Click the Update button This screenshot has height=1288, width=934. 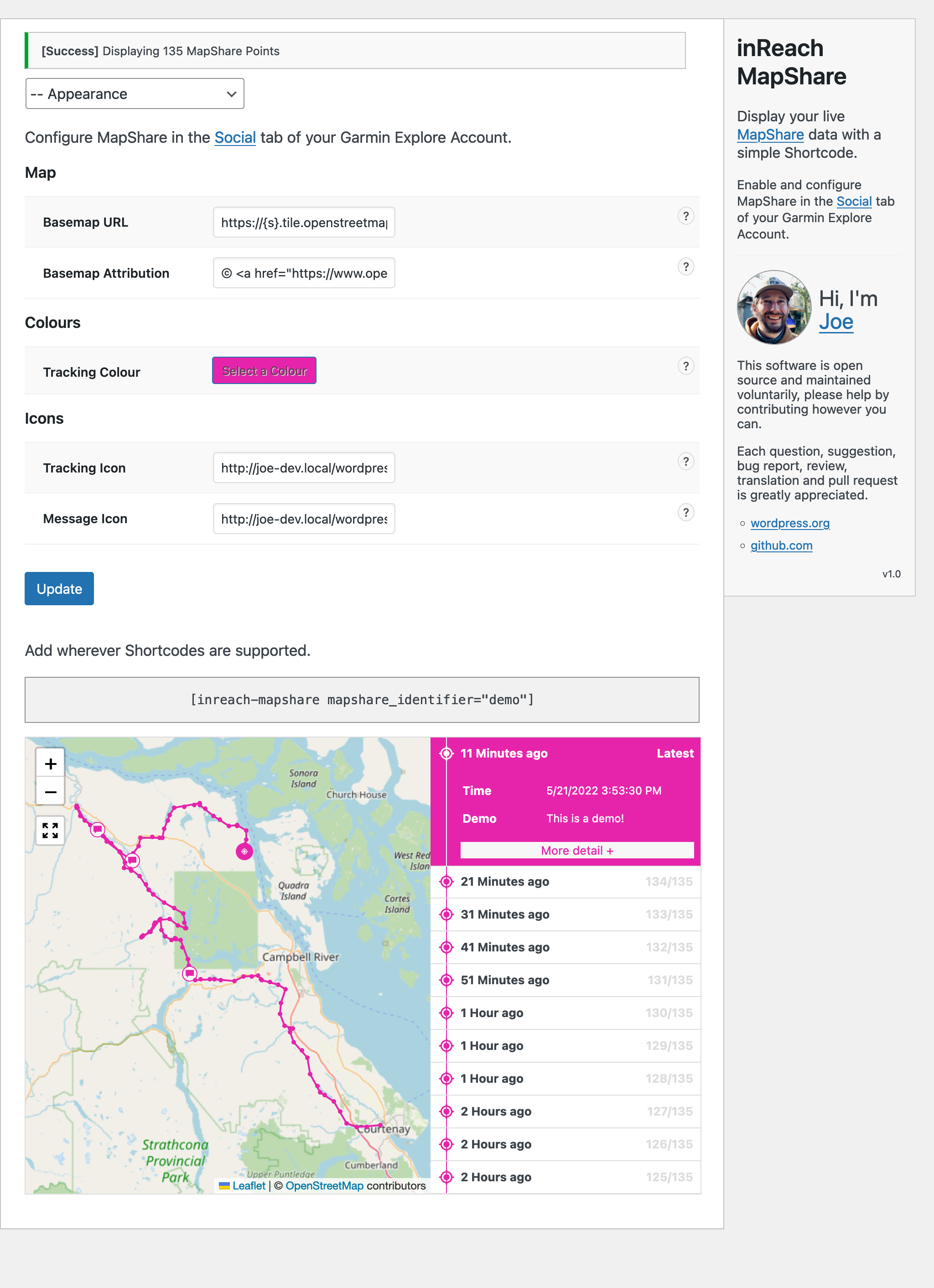59,589
